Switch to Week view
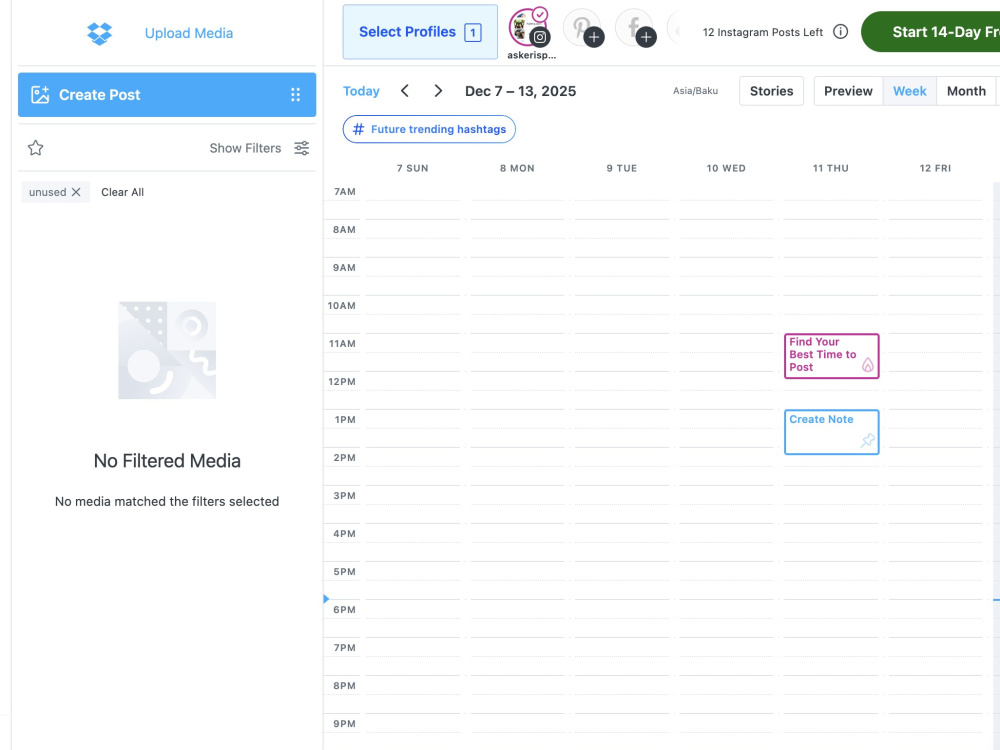This screenshot has width=1000, height=750. coord(909,91)
